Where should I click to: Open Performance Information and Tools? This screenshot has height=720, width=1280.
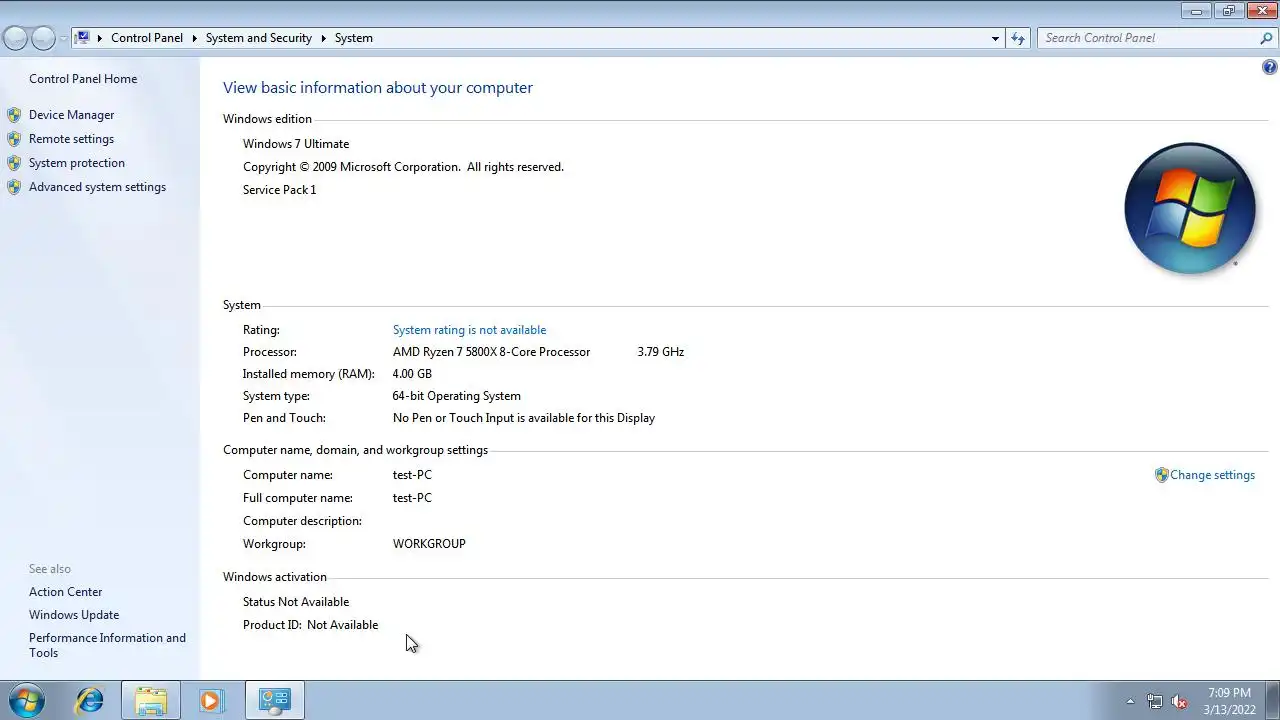[x=107, y=645]
